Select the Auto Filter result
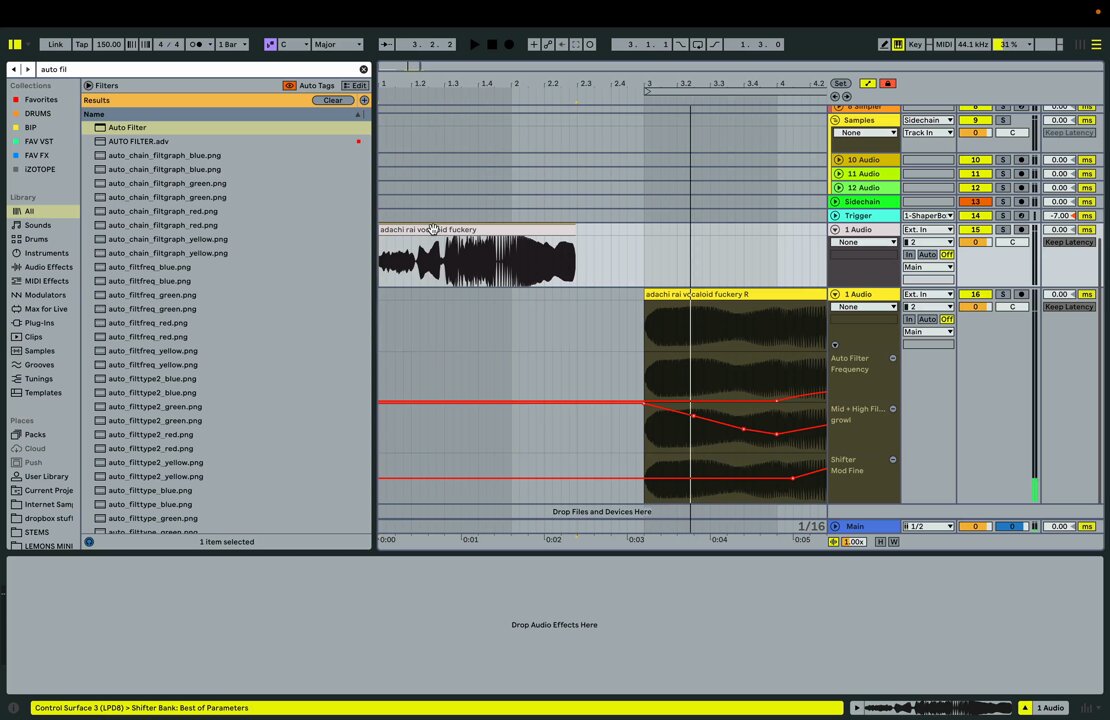Screen dimensions: 1110x720 click(225, 127)
